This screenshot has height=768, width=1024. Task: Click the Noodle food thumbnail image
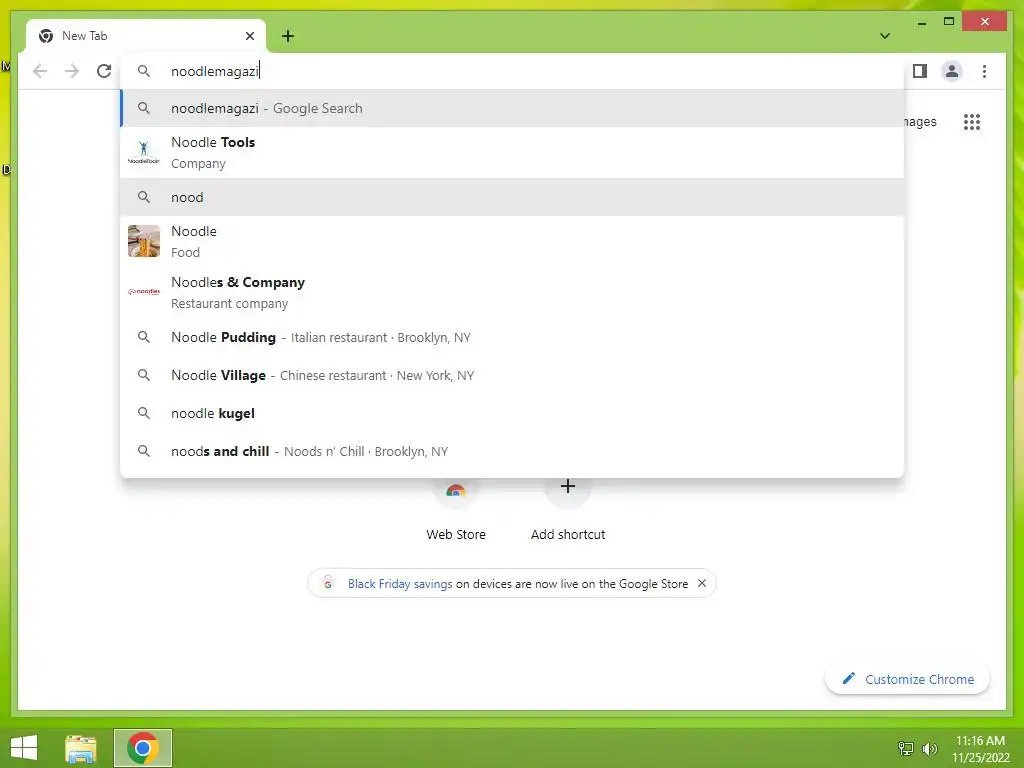tap(144, 241)
